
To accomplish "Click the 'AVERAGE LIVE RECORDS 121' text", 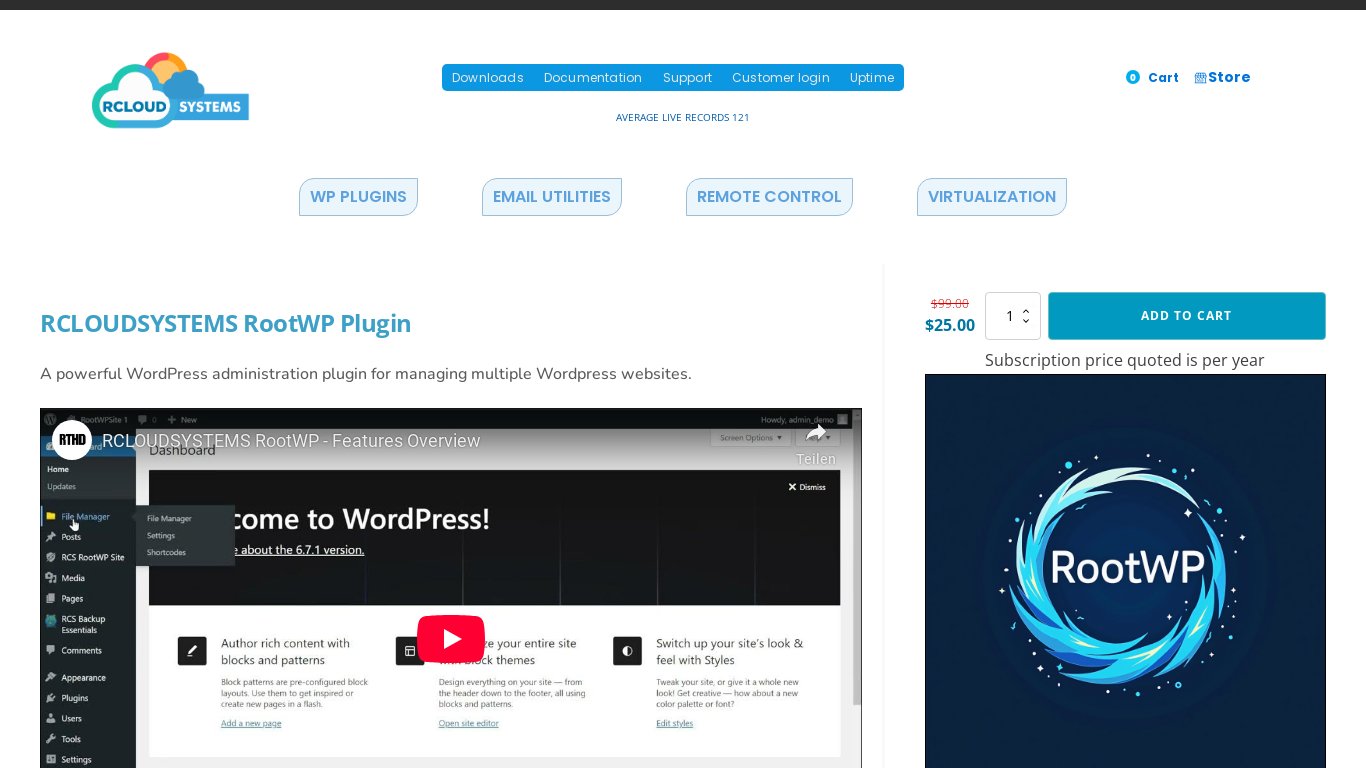I will pyautogui.click(x=682, y=118).
